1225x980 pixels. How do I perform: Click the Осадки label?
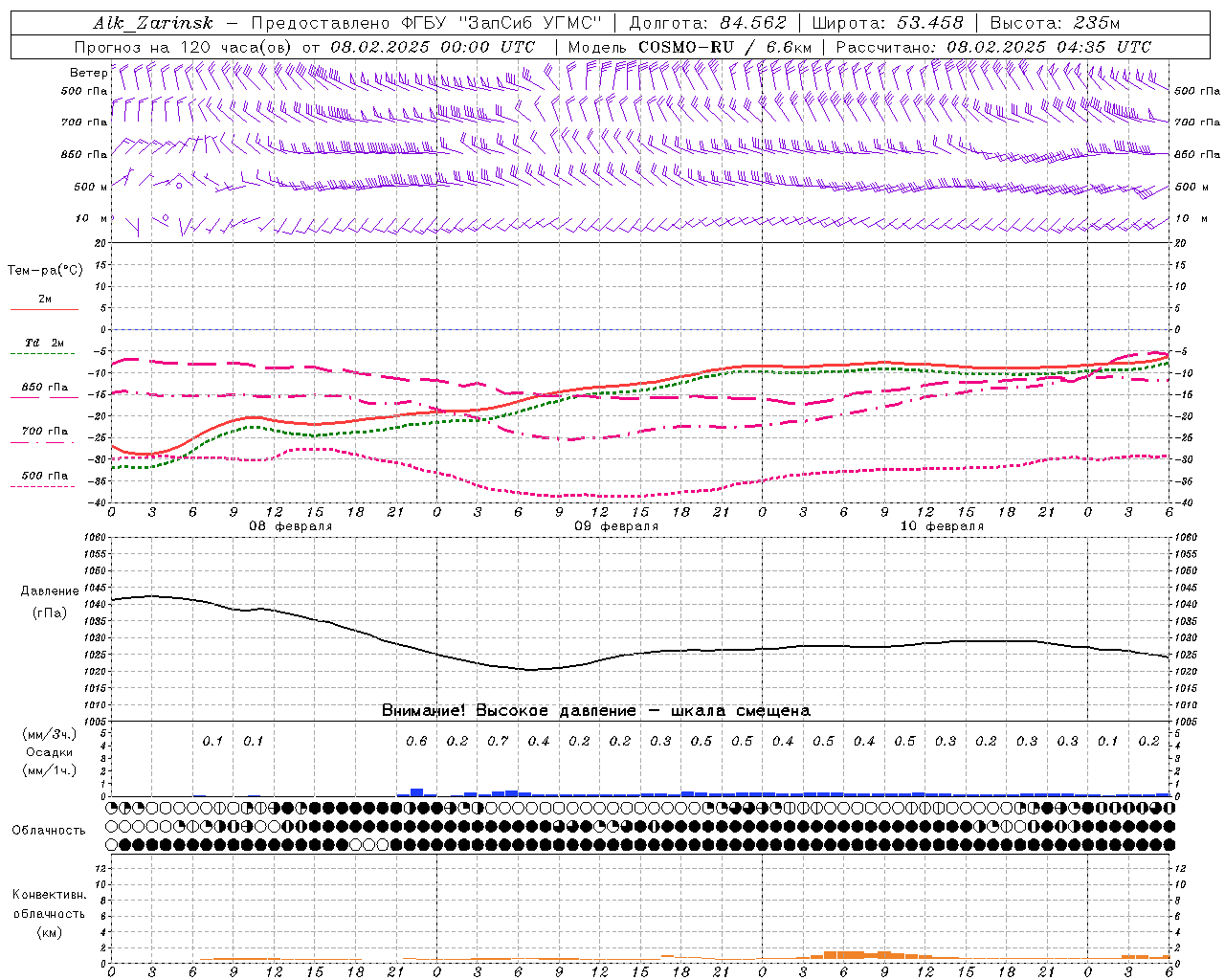click(49, 752)
